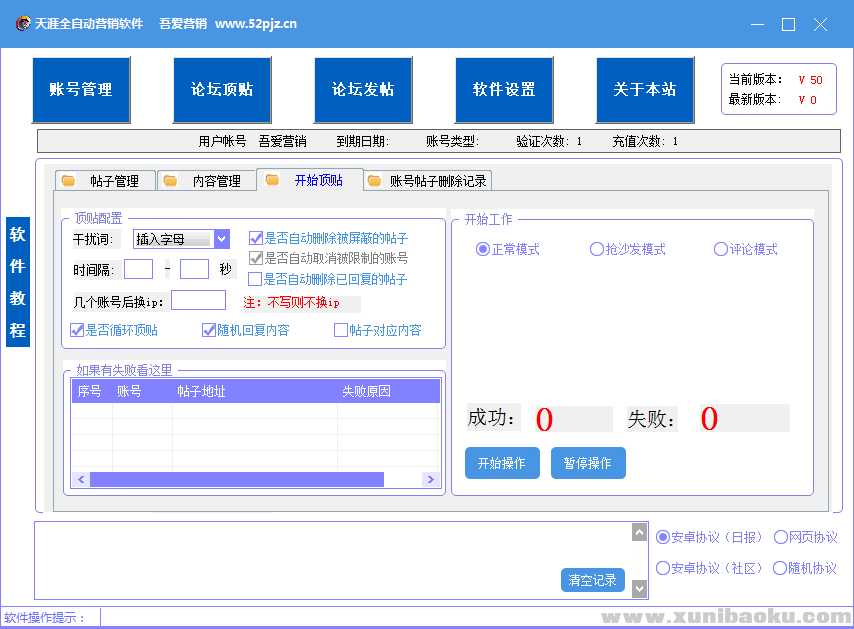Click right arrow of failure table scrollbar
Viewport: 854px width, 629px height.
(431, 480)
